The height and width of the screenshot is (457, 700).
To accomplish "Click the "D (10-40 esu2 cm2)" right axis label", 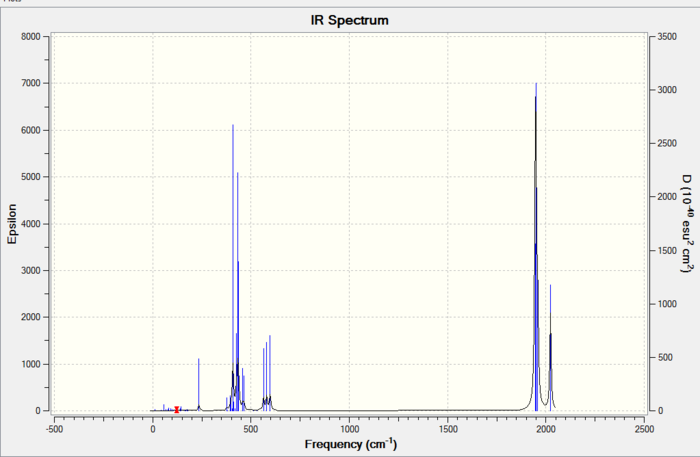I will (688, 223).
